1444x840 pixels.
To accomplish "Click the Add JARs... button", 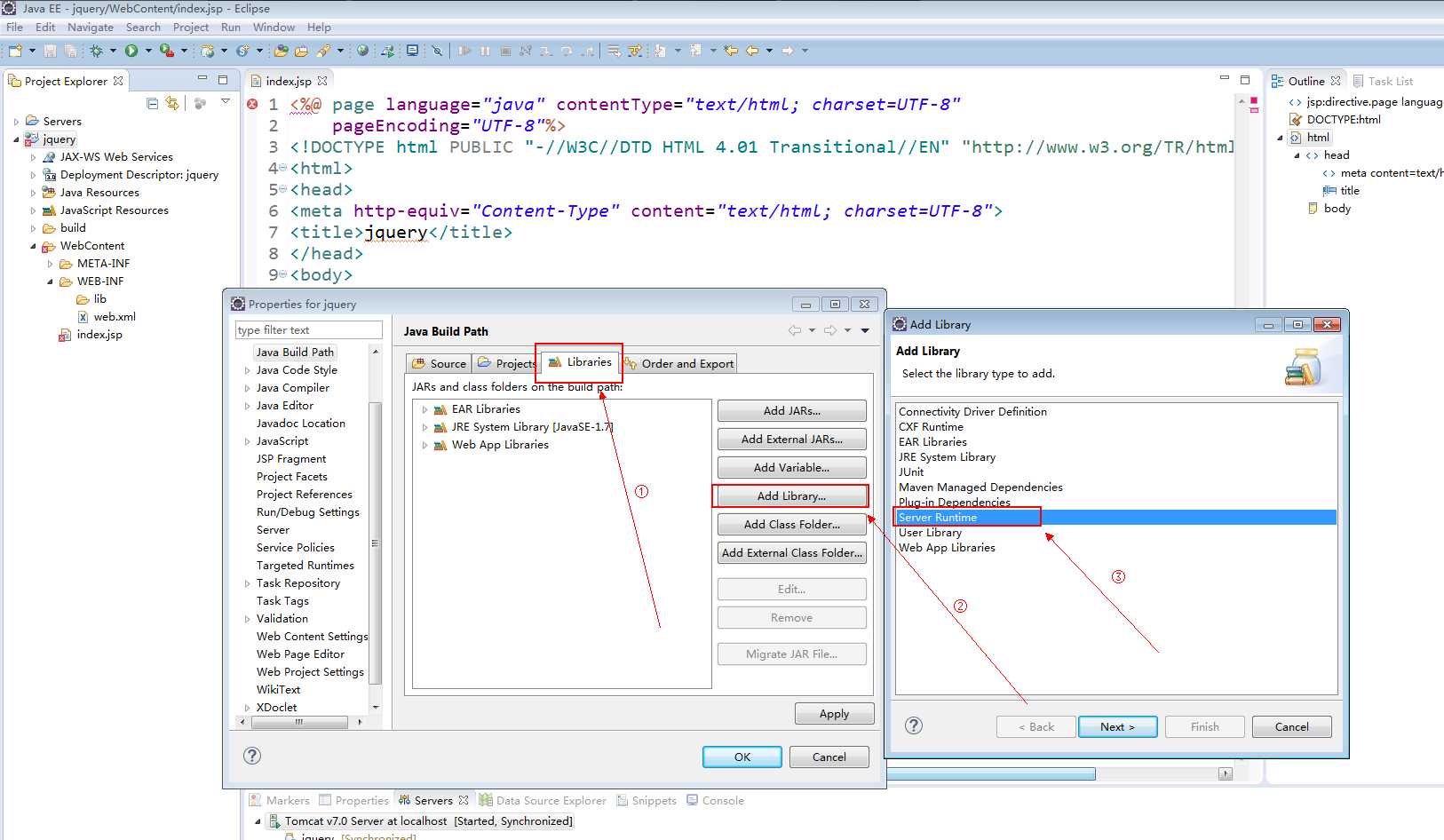I will click(791, 410).
